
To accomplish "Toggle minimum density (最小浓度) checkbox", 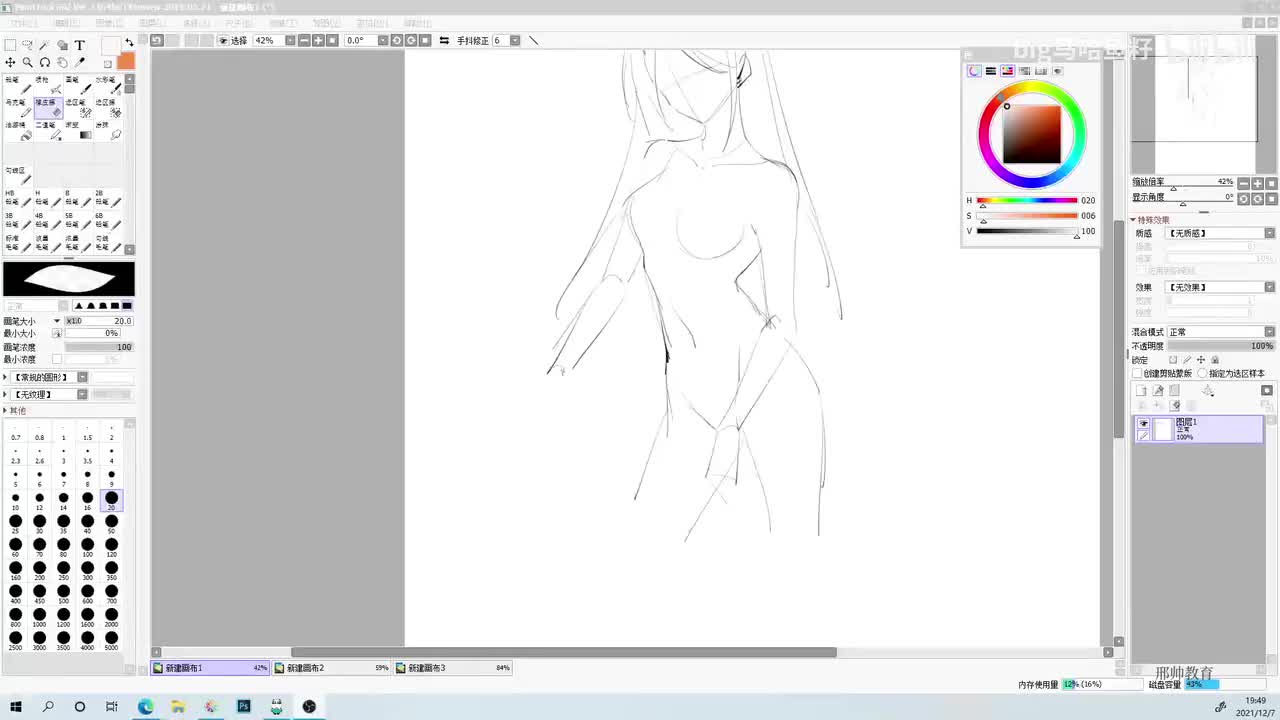I will point(57,360).
